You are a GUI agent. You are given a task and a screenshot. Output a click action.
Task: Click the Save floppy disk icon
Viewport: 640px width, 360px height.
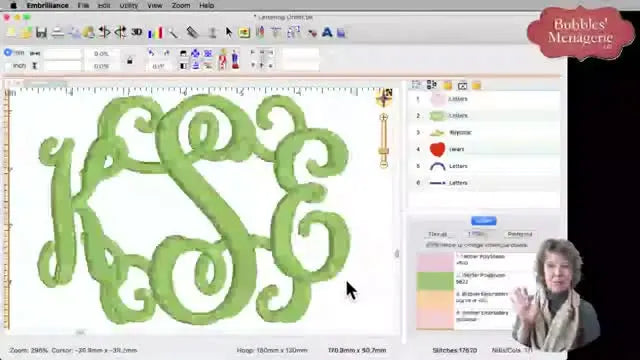point(41,32)
